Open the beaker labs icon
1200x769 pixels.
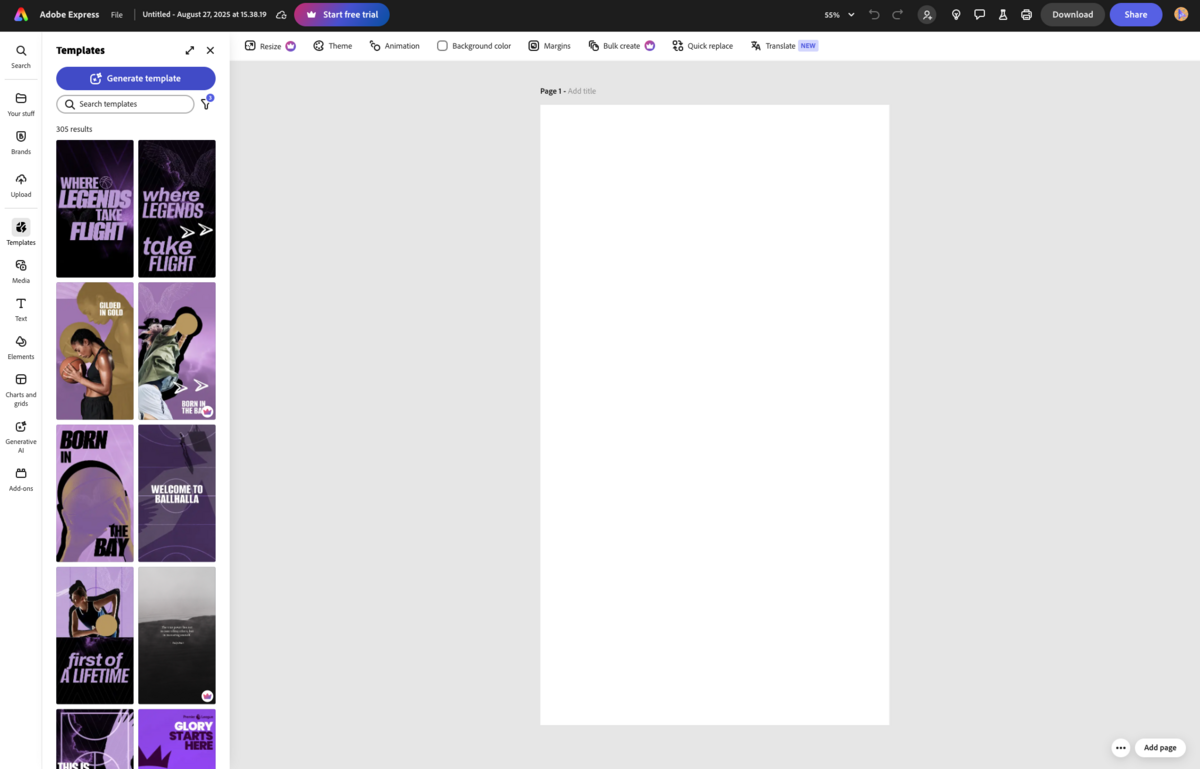(x=1003, y=15)
